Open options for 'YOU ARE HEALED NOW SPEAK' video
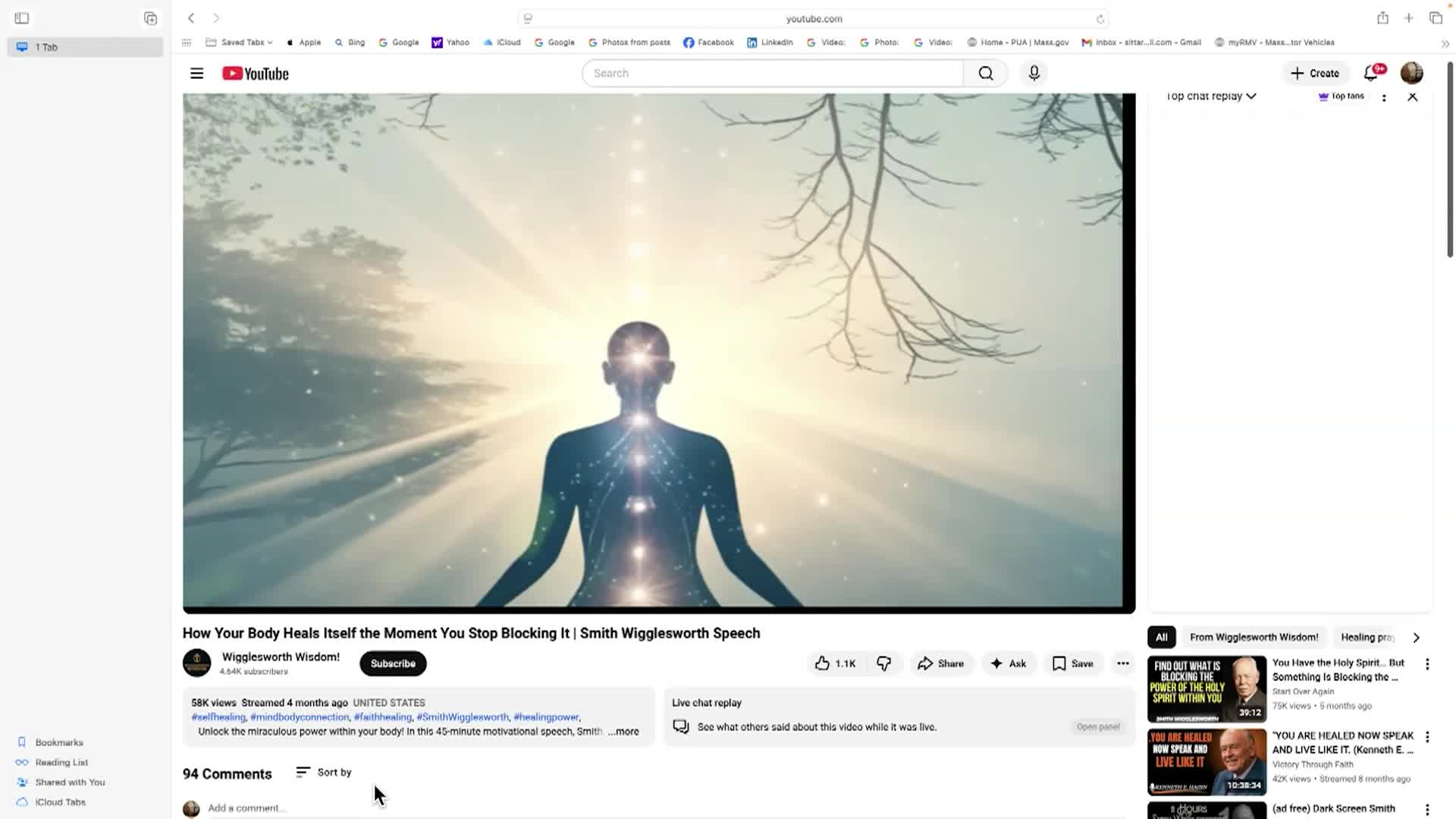 [x=1427, y=737]
